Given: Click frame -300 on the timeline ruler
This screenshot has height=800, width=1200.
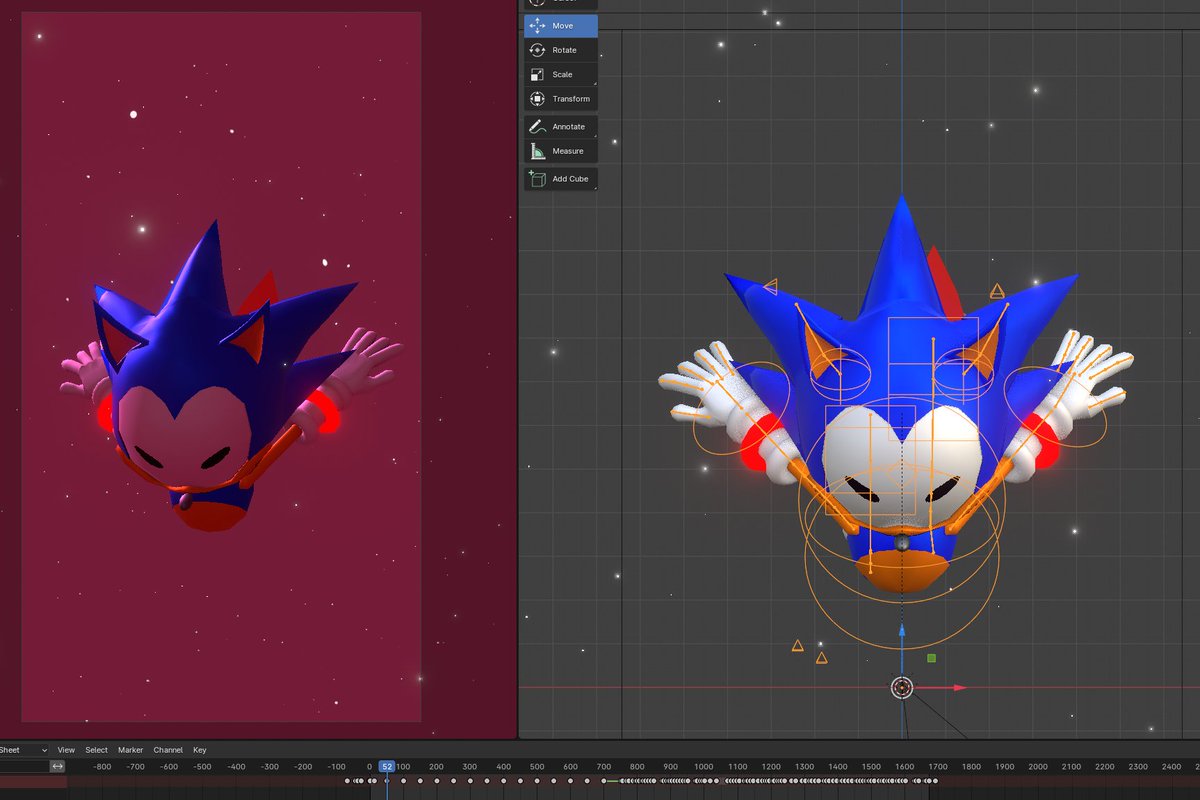Looking at the screenshot, I should point(269,767).
